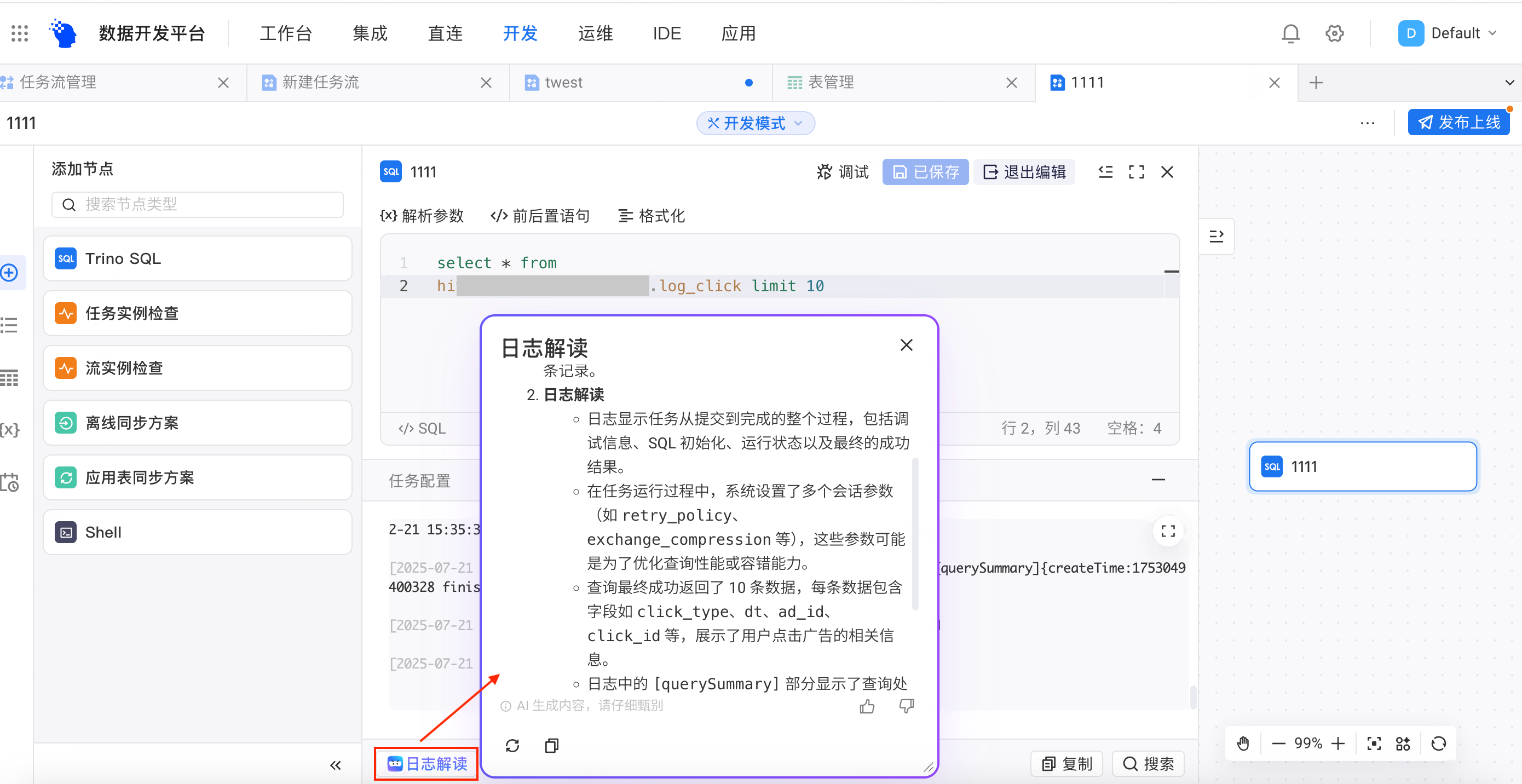This screenshot has width=1522, height=784.
Task: Collapse the node panel with double chevron
Action: pyautogui.click(x=335, y=765)
